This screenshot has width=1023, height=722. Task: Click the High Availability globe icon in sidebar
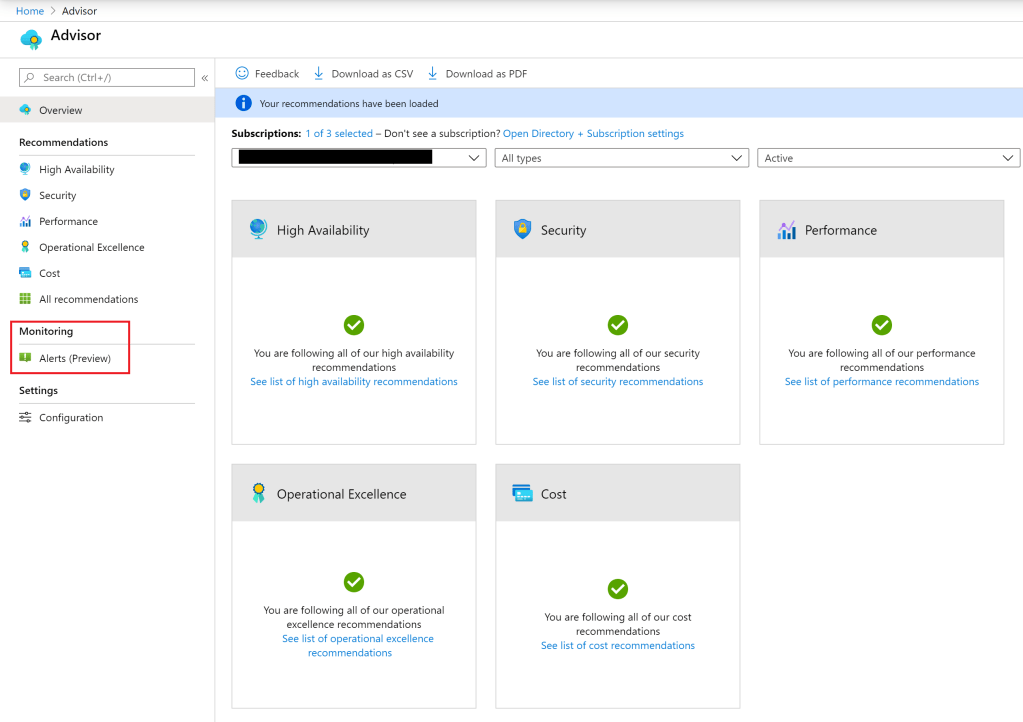coord(25,169)
